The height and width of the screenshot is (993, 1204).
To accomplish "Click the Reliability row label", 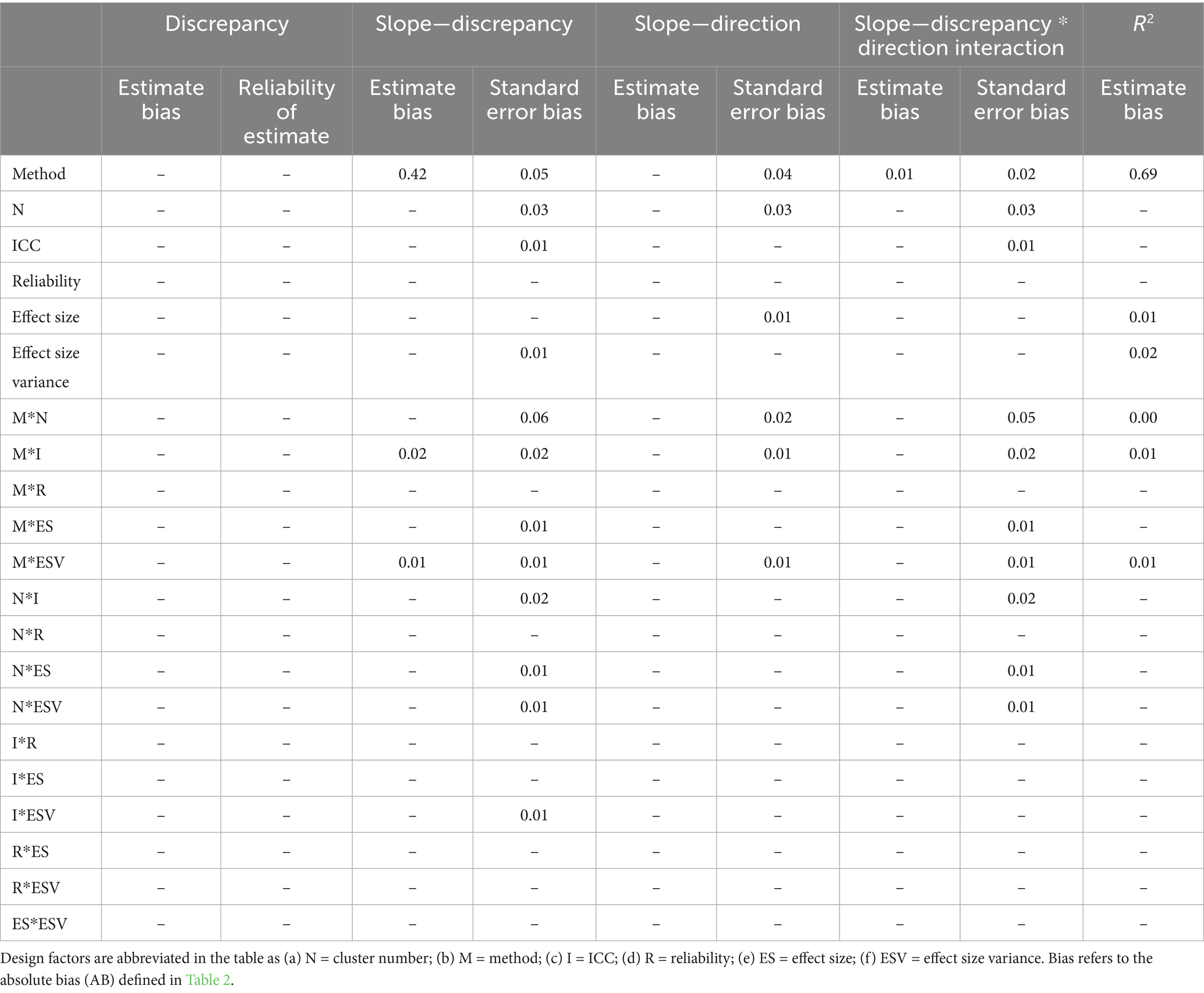I will (x=46, y=281).
